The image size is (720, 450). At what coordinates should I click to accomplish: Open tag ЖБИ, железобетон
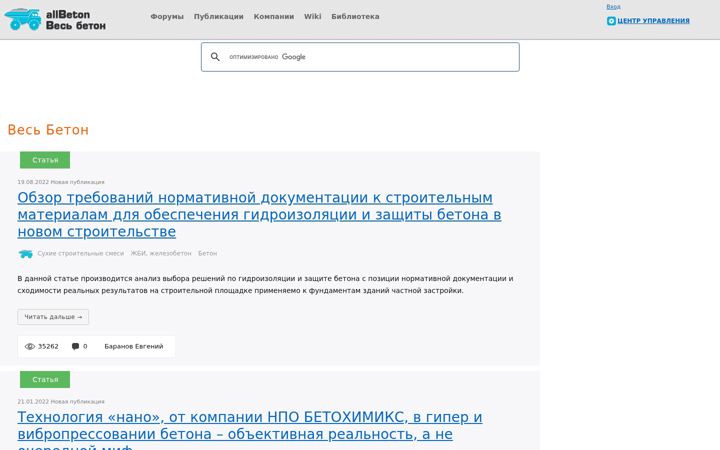tap(161, 253)
